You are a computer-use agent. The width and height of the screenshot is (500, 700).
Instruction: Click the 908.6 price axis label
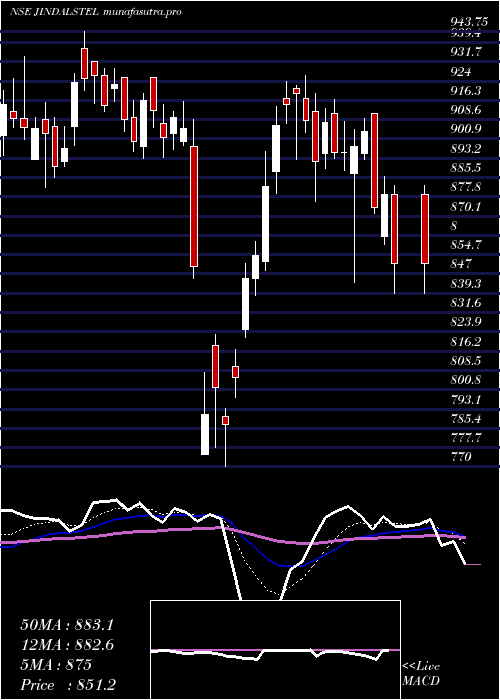[x=467, y=110]
